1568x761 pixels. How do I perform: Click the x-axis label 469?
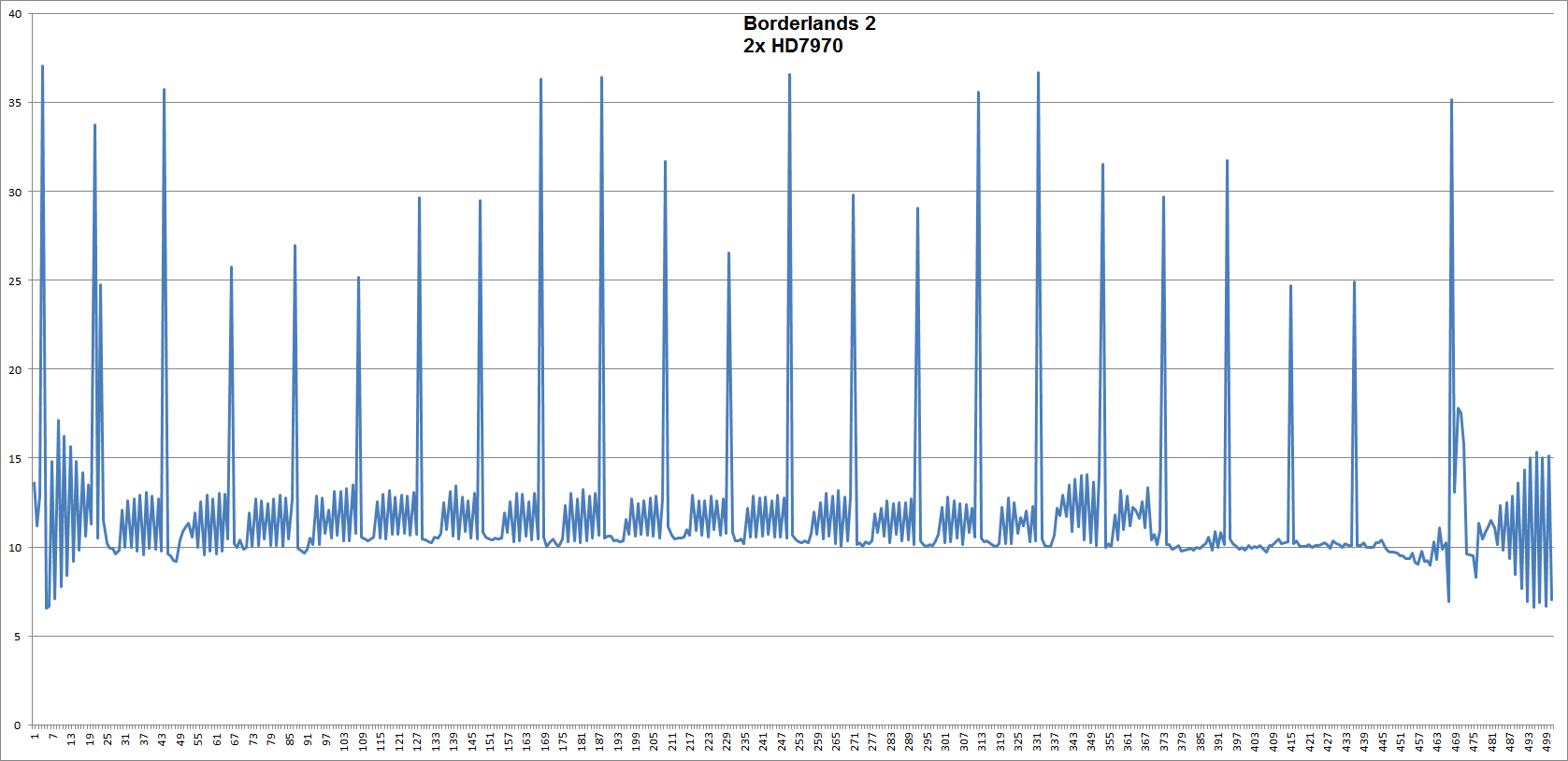1456,741
